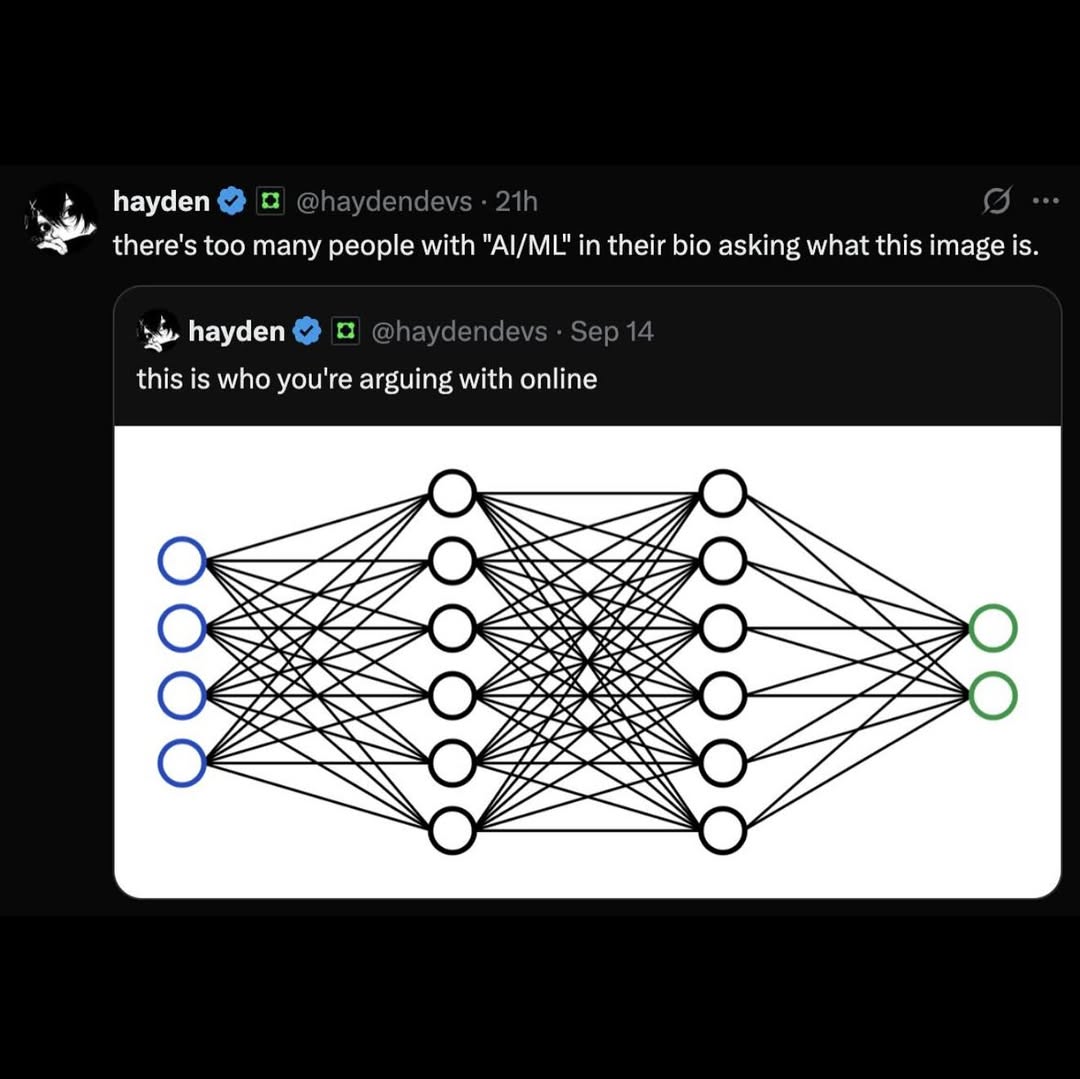Click the main tweet text about AI/ML bios

(x=575, y=245)
